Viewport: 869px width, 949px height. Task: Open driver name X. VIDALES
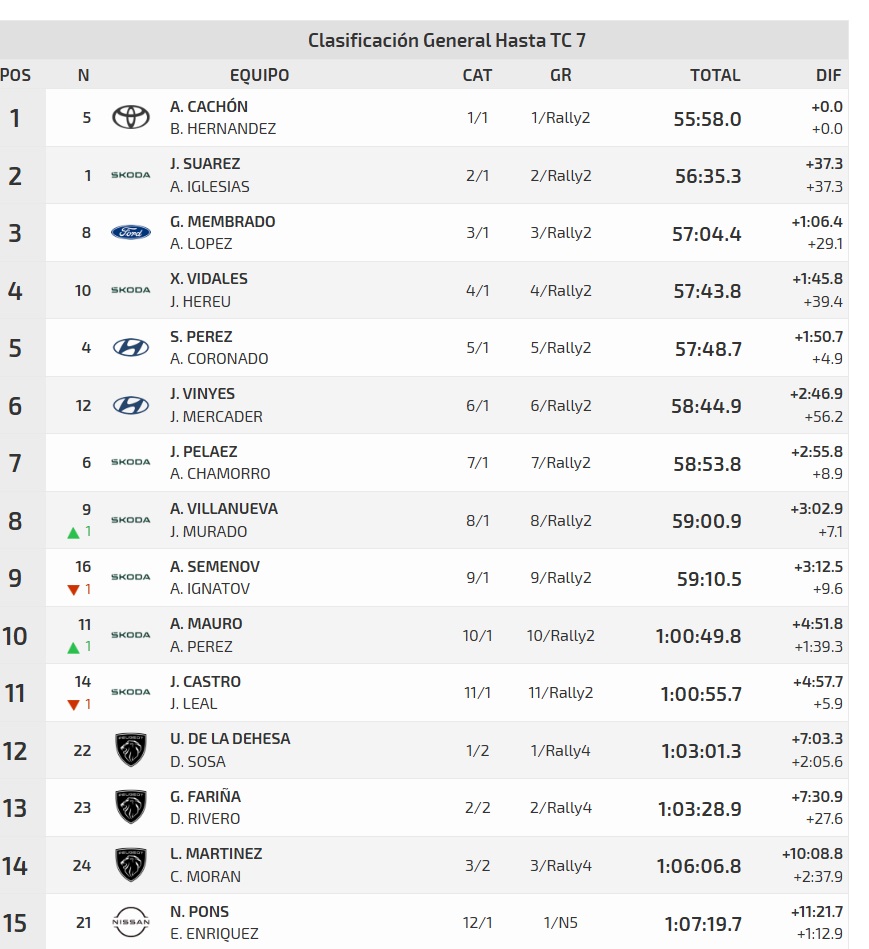[x=209, y=279]
